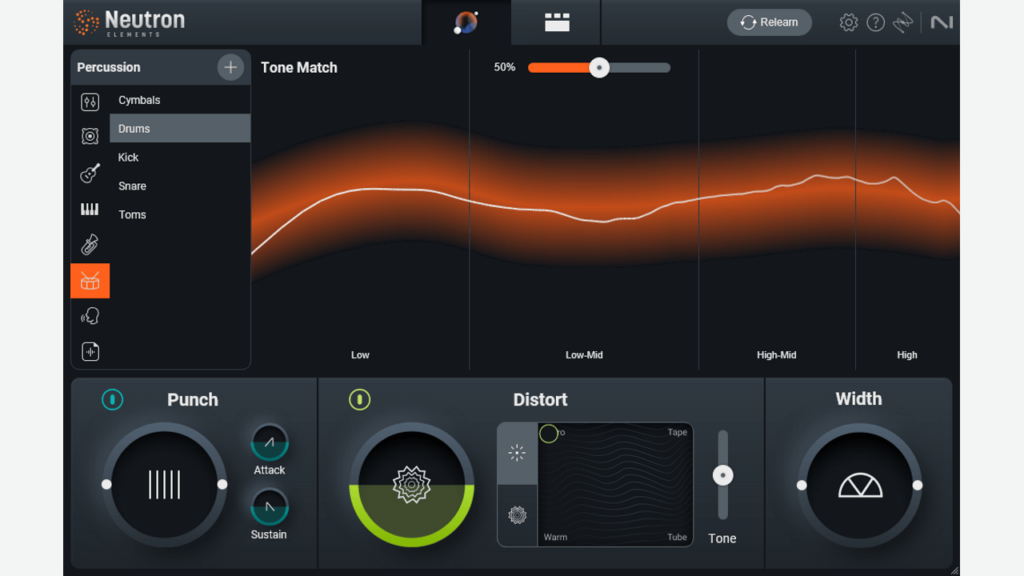The image size is (1024, 576).
Task: Open the Keys instrument category icon
Action: (90, 209)
